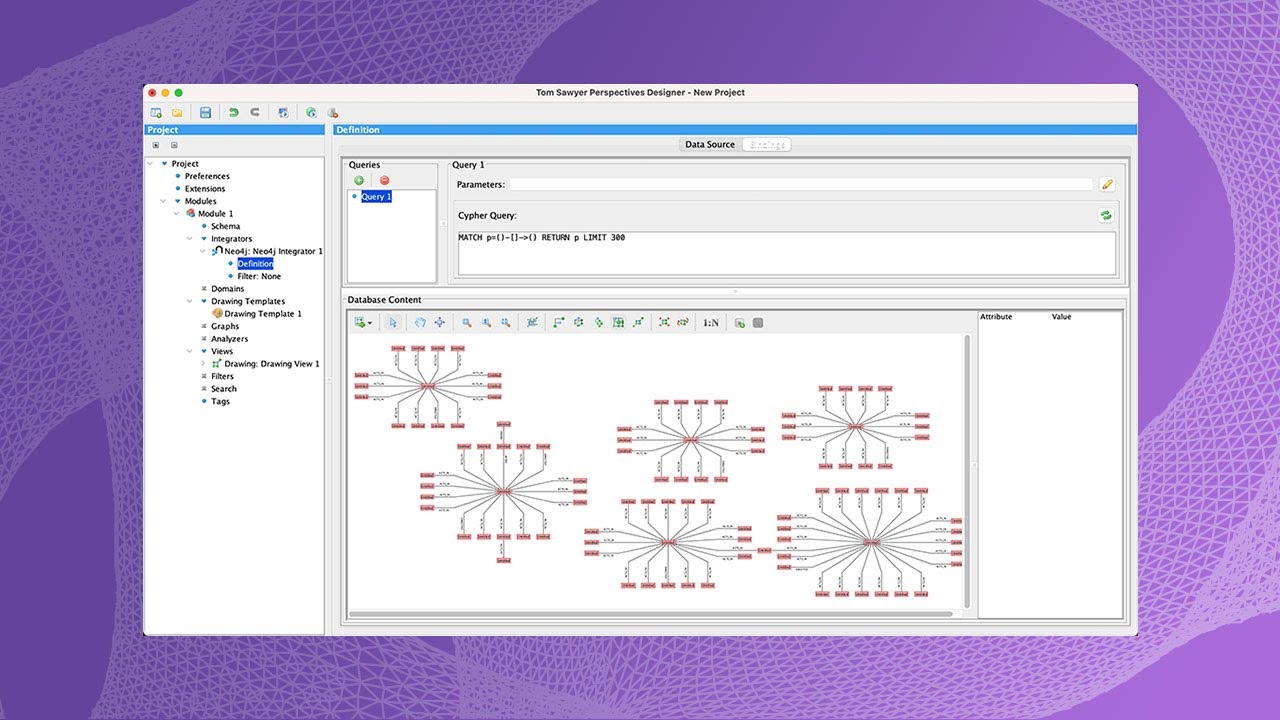Click the gray Redo arrow icon
The width and height of the screenshot is (1280, 720).
tap(255, 112)
